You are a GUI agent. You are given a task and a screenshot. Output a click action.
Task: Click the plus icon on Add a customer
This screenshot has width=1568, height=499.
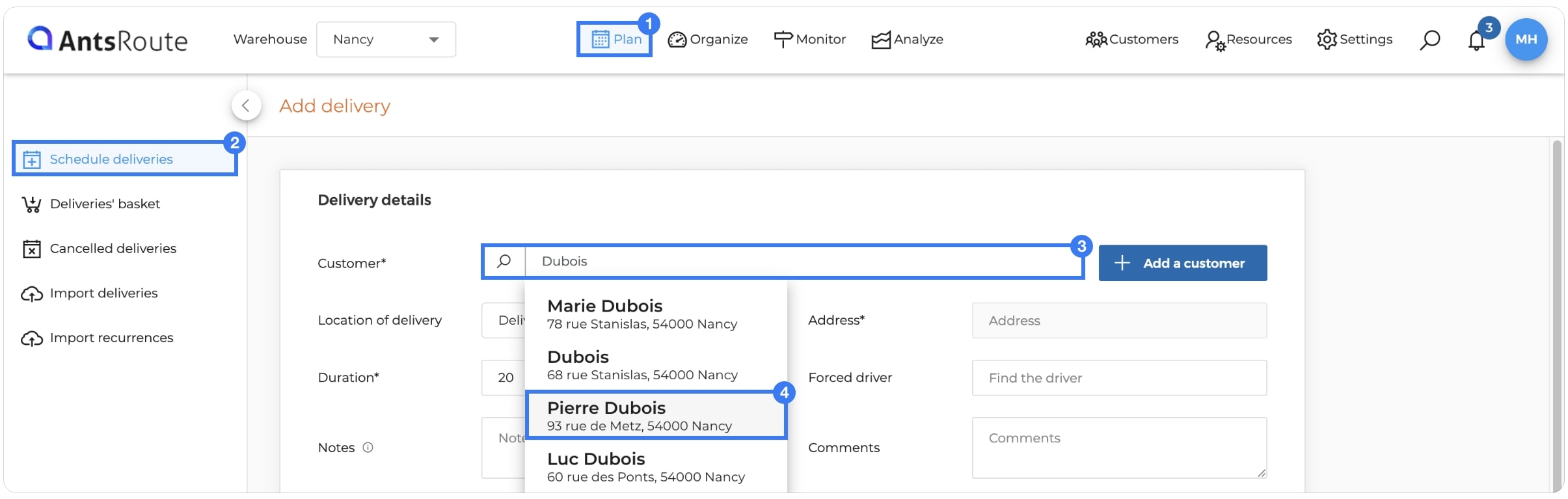click(x=1122, y=263)
